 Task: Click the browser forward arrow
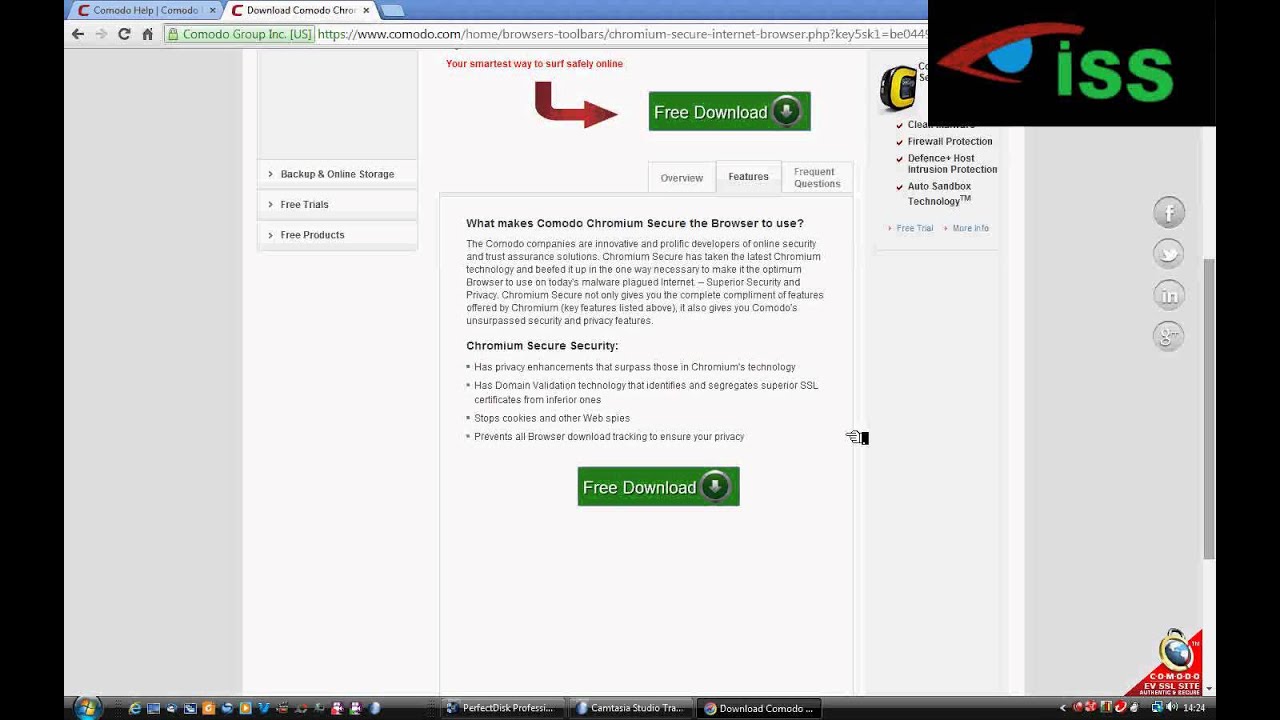point(101,34)
